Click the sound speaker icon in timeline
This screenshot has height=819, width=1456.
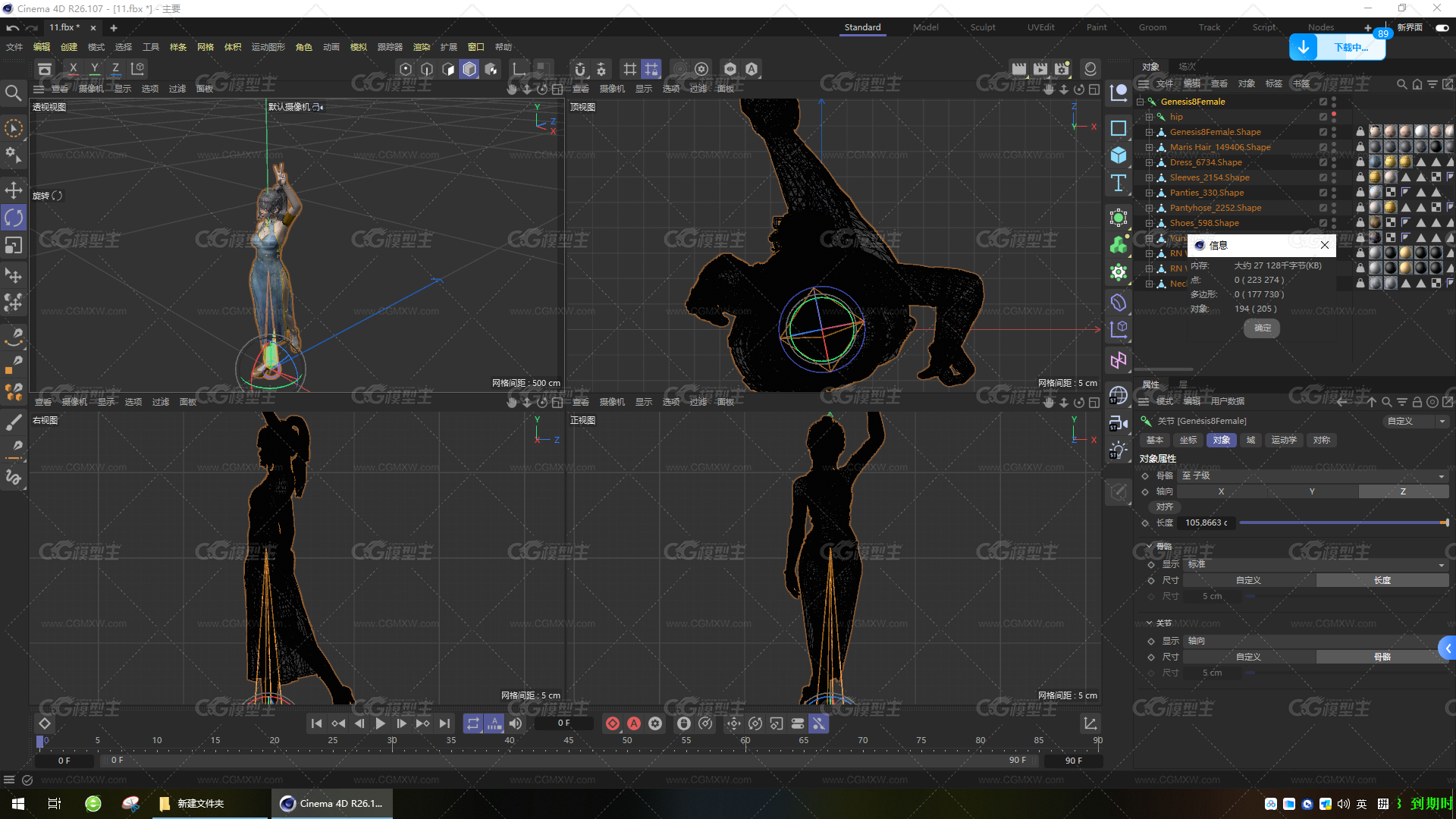(516, 723)
